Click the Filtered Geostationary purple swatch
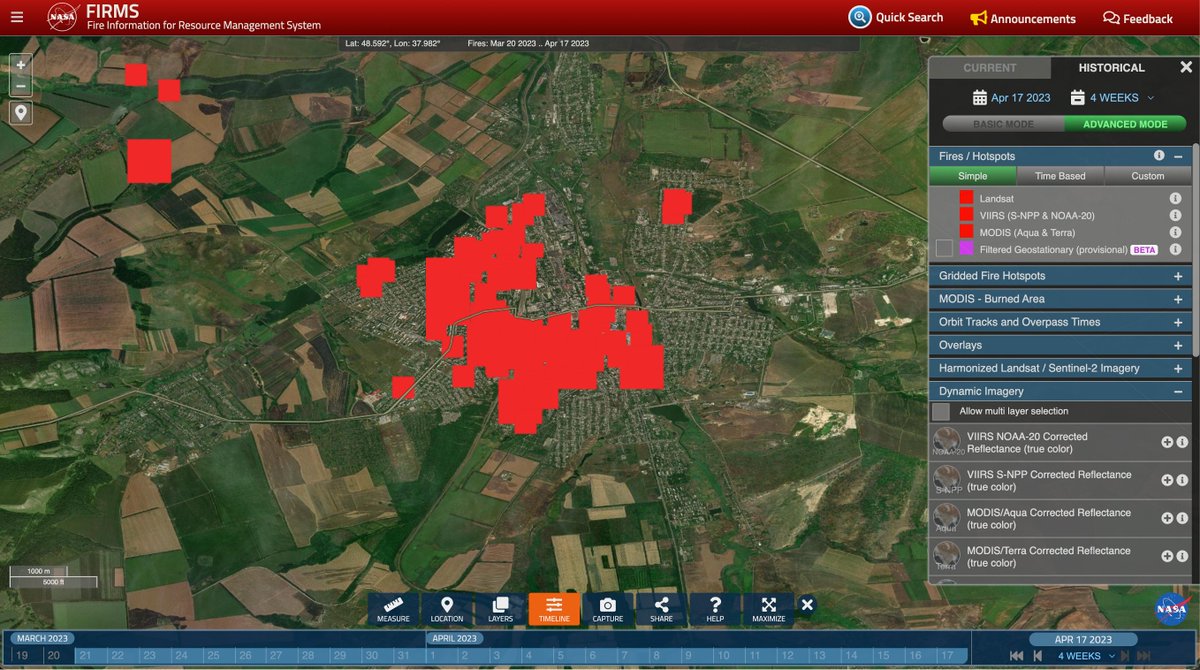The height and width of the screenshot is (670, 1200). [x=966, y=248]
